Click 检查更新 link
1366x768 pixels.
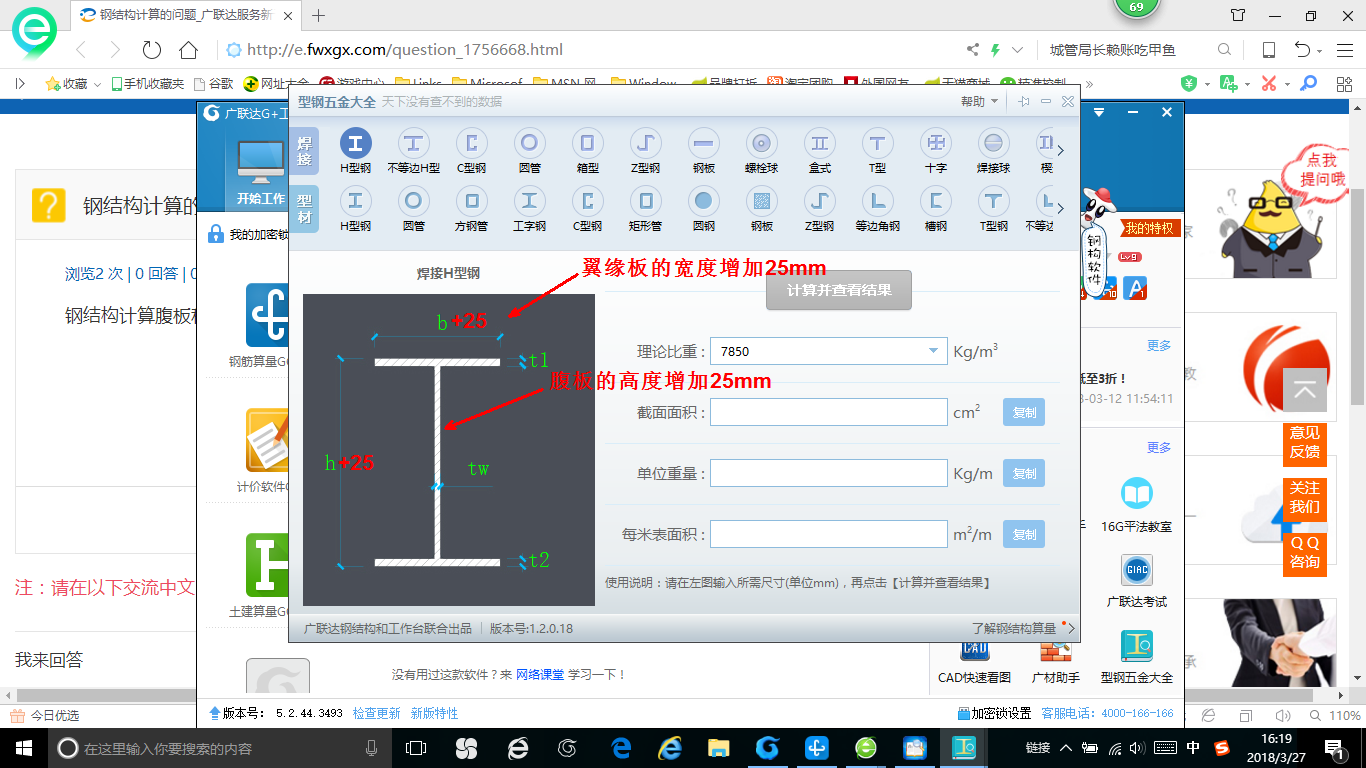tap(376, 713)
